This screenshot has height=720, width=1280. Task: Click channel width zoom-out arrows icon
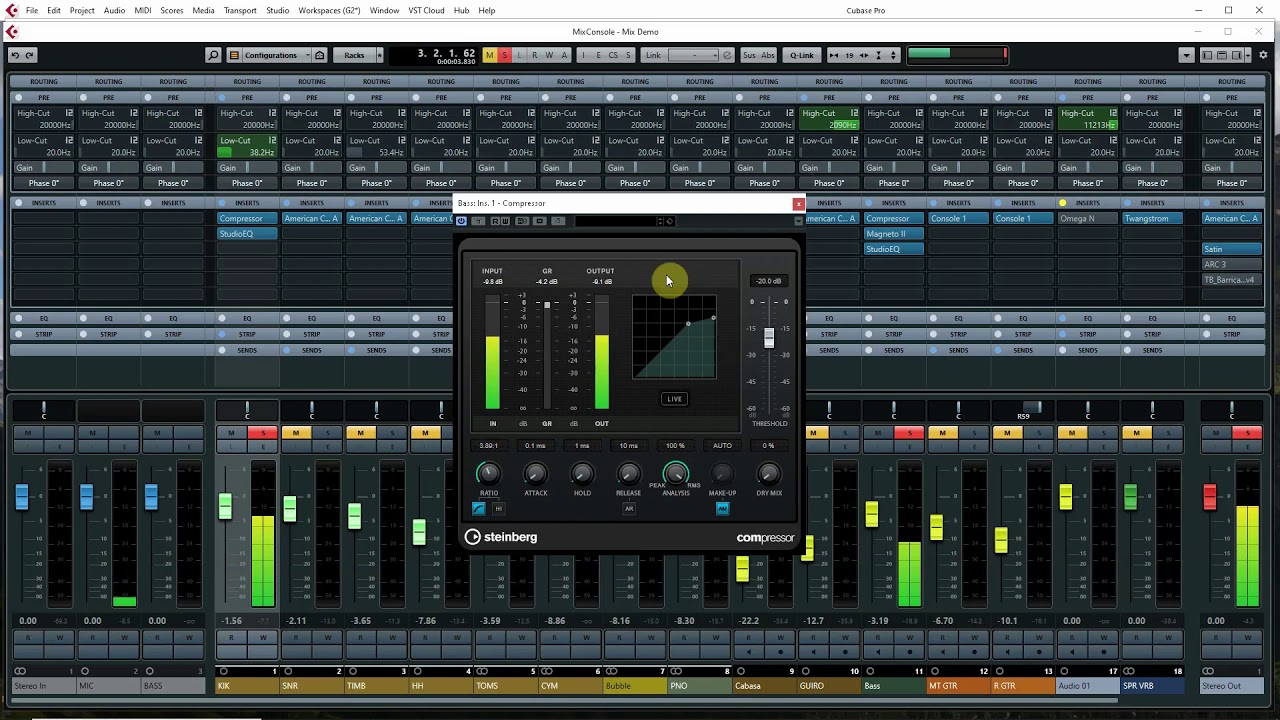834,55
